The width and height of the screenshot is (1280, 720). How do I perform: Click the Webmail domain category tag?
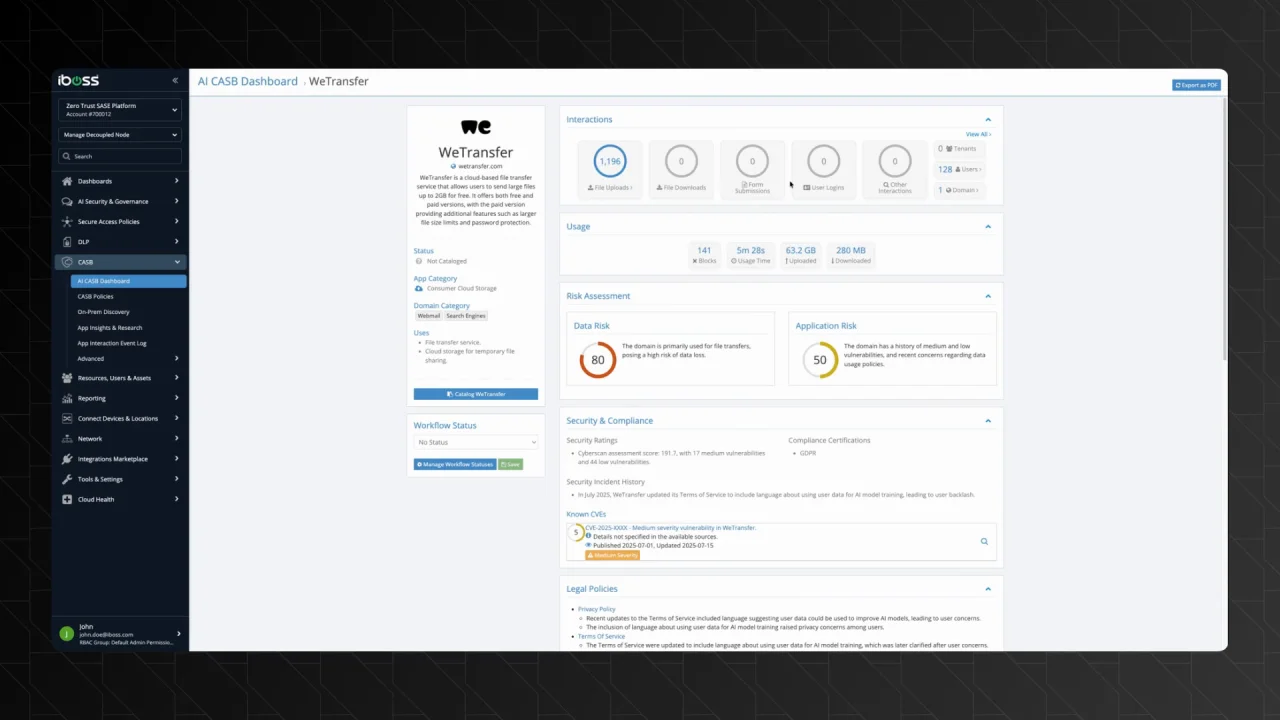click(x=429, y=316)
